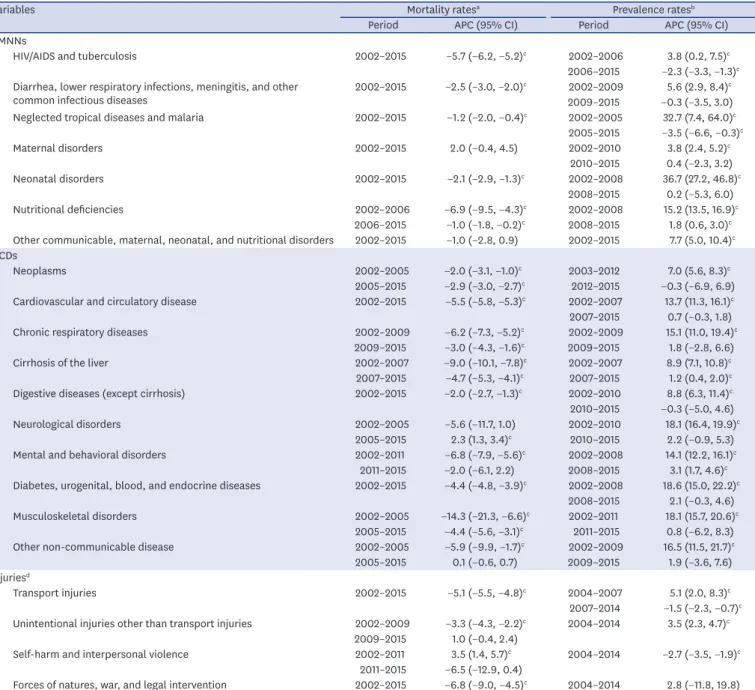Screen dimensions: 755x690
Task: Select mortality APC '−5.6 (−11.7, 1.0)' cell
Action: 480,425
